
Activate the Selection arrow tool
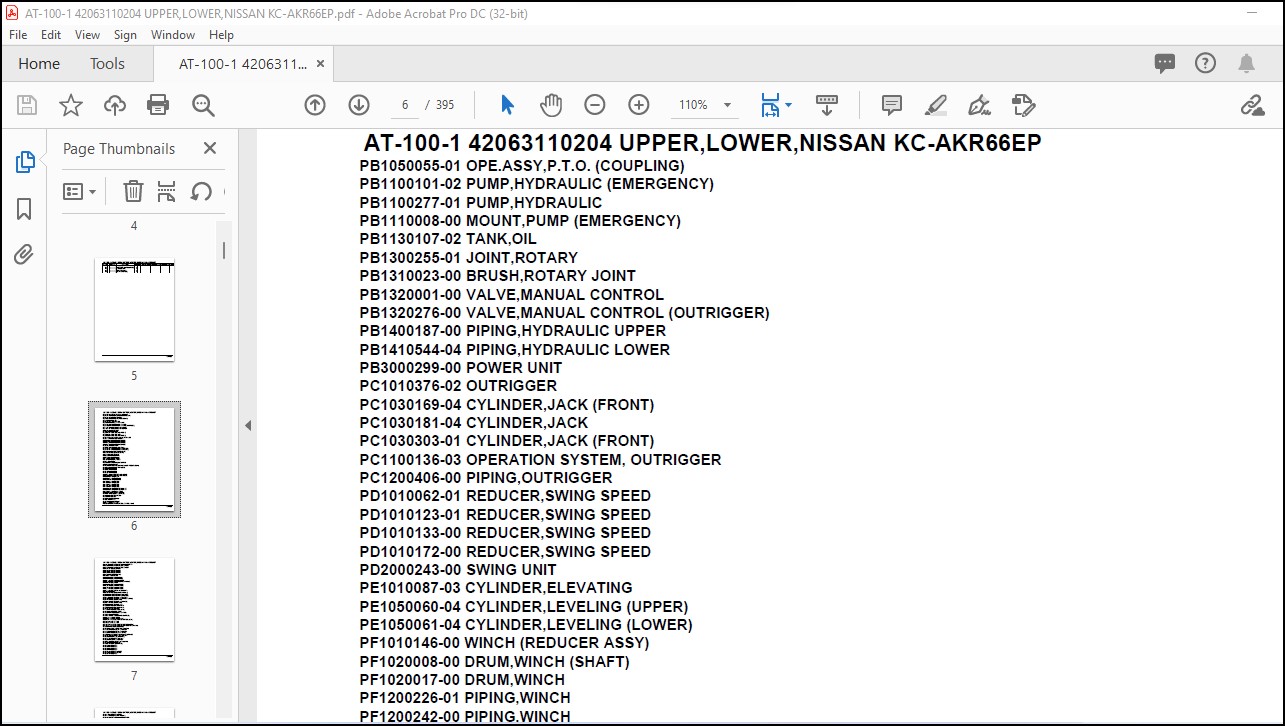[x=507, y=105]
